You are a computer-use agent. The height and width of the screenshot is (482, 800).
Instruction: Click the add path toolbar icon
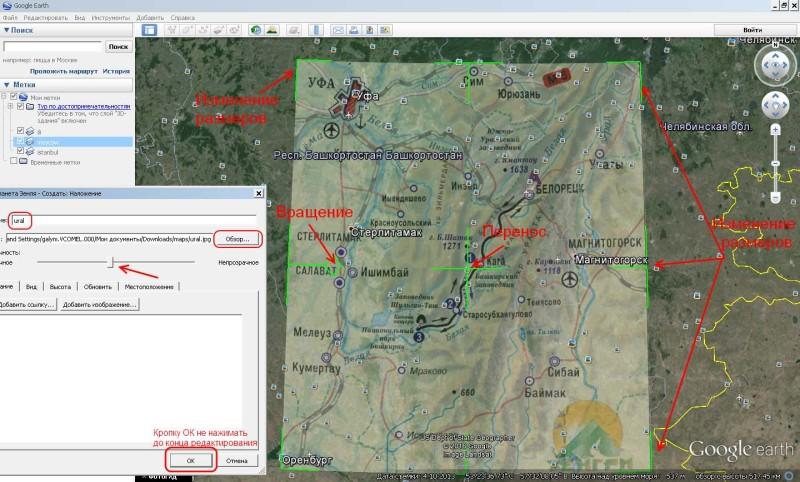pyautogui.click(x=203, y=30)
